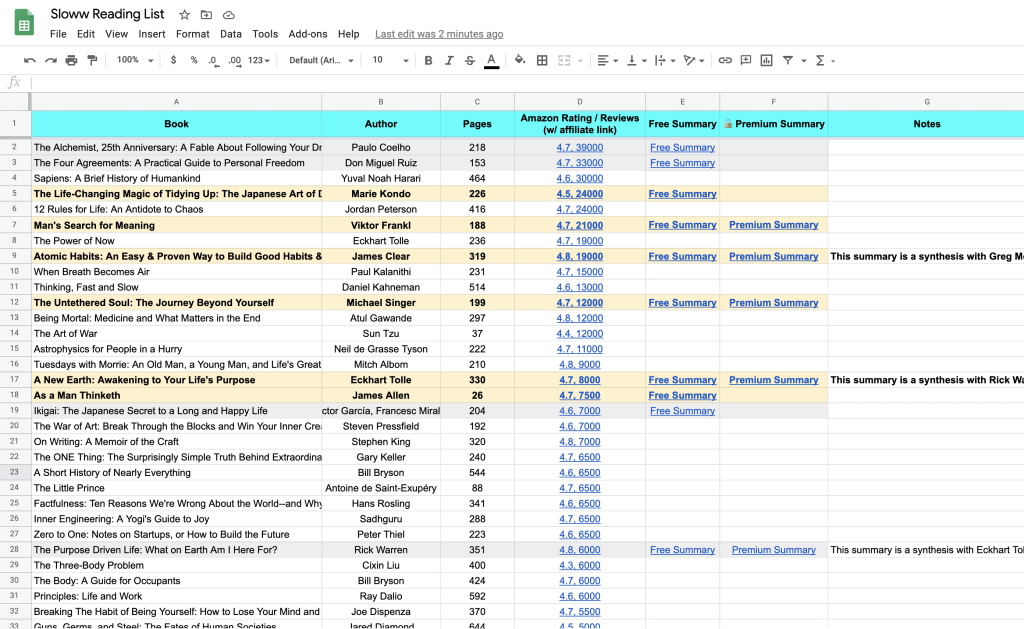
Task: Open the text color picker
Action: coord(491,60)
